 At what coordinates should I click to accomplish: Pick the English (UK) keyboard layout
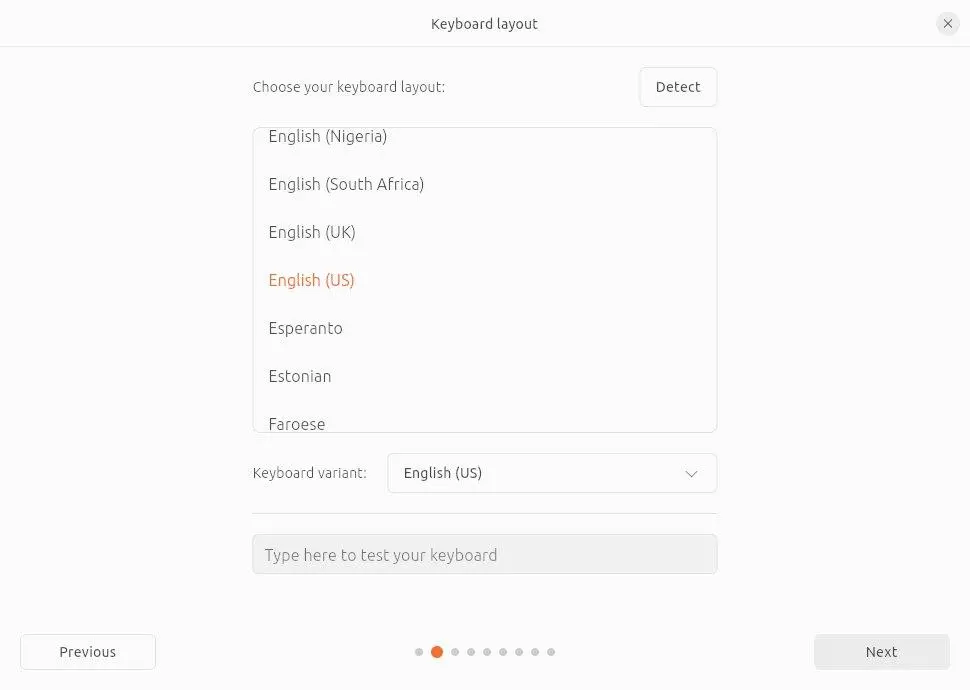pos(312,232)
